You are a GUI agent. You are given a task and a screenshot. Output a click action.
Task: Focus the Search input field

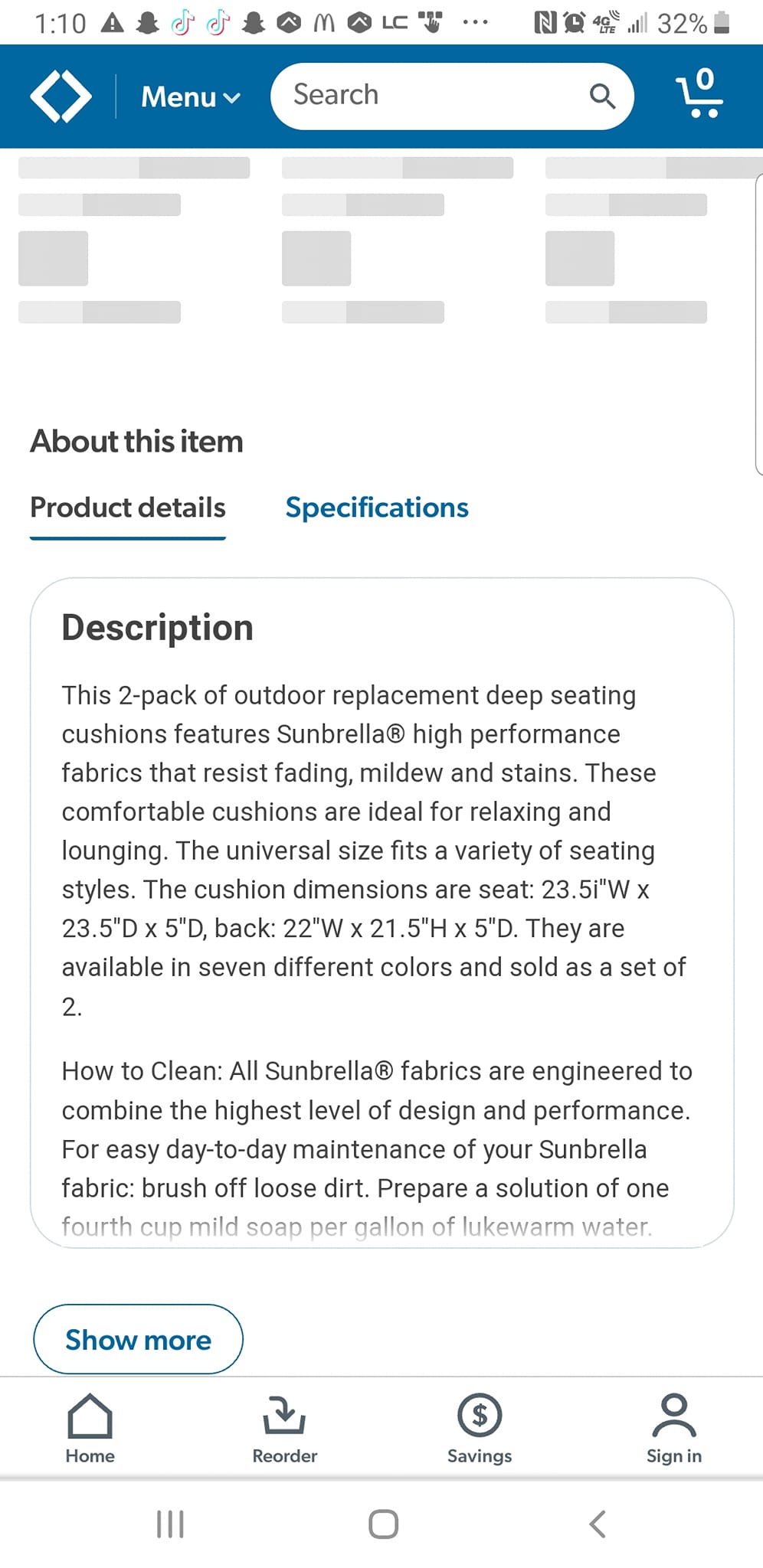[x=429, y=96]
